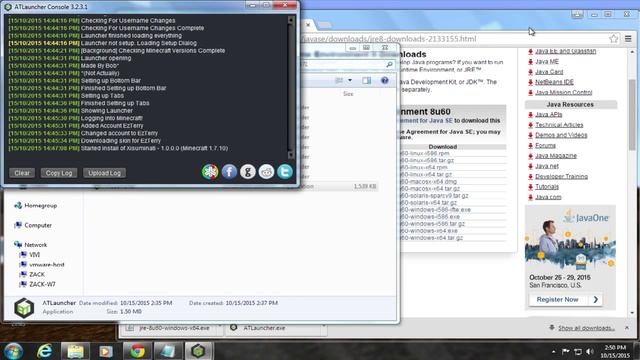Image resolution: width=640 pixels, height=360 pixels.
Task: Open the network tray icon
Action: coord(578,351)
